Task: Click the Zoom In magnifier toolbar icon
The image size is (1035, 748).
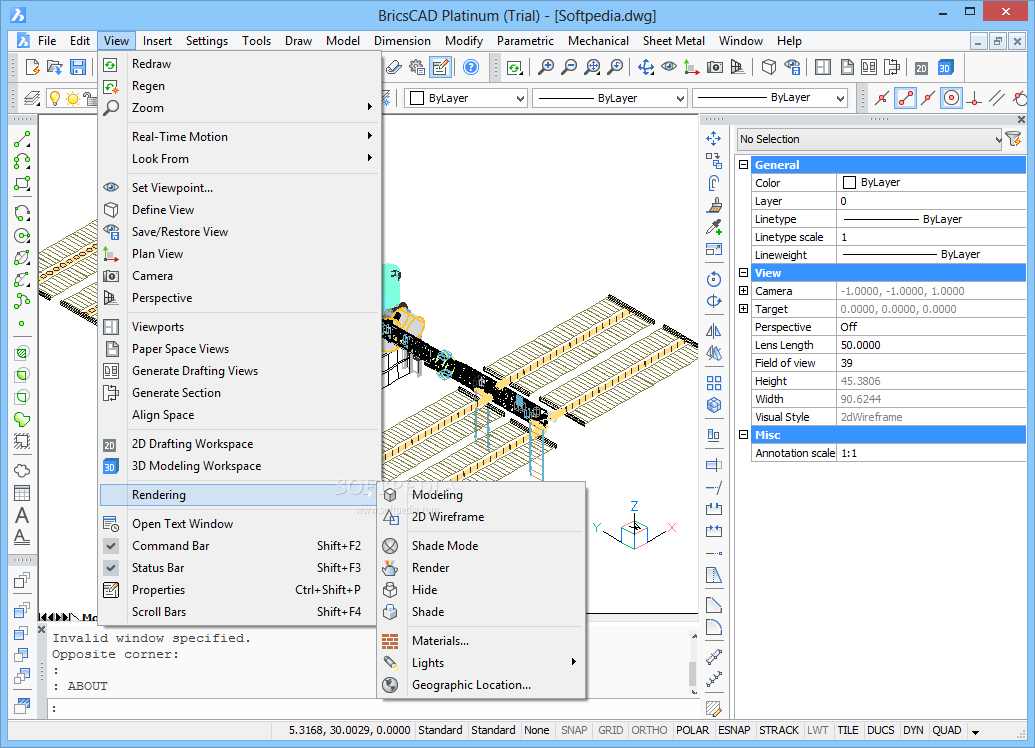Action: [545, 67]
